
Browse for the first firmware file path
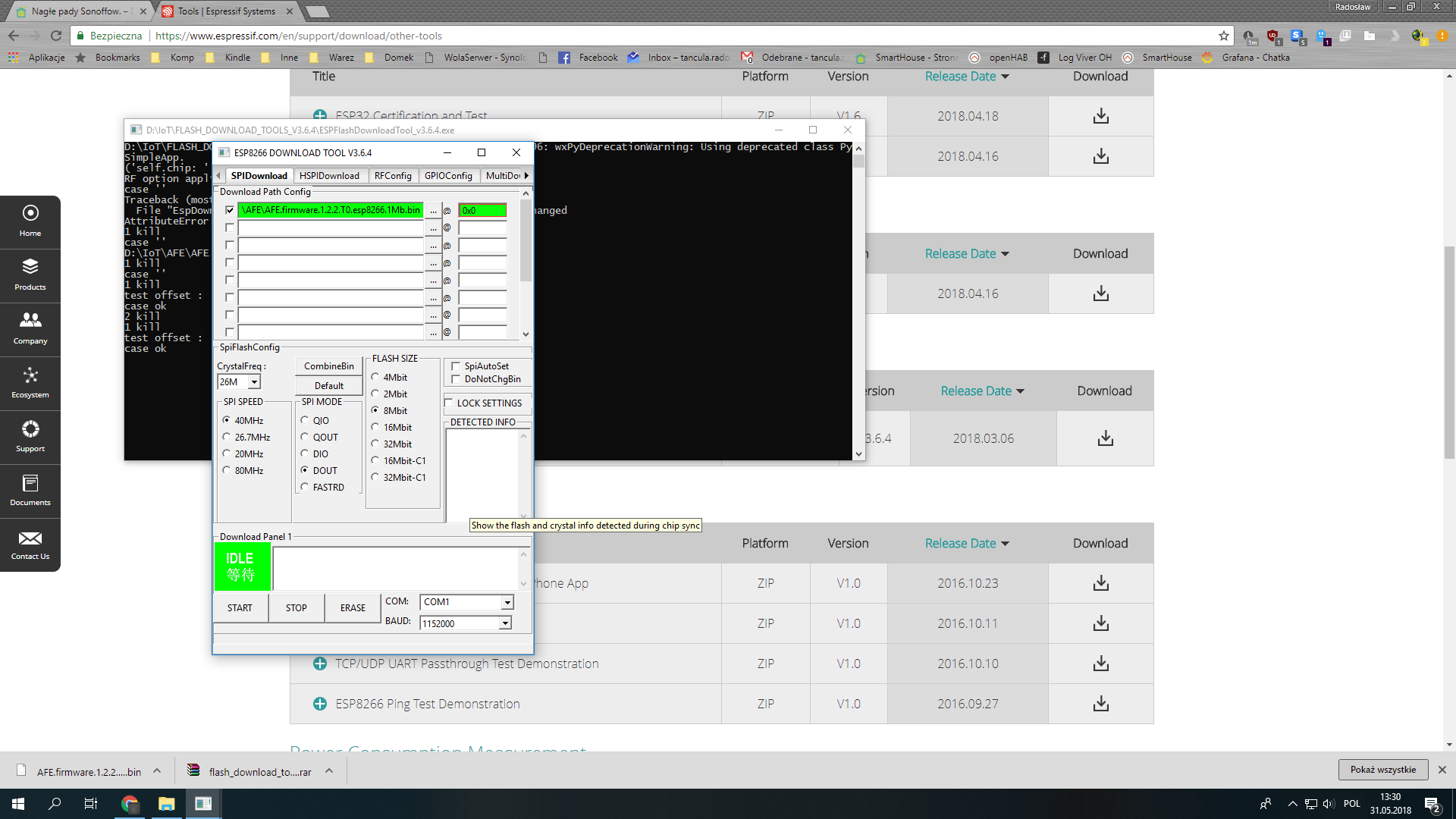pos(433,211)
